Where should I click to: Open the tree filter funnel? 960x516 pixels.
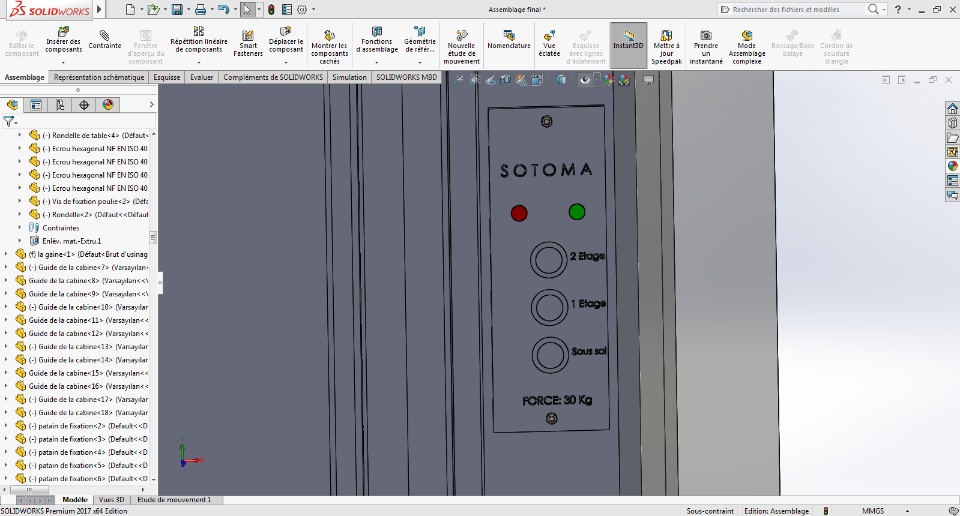9,121
